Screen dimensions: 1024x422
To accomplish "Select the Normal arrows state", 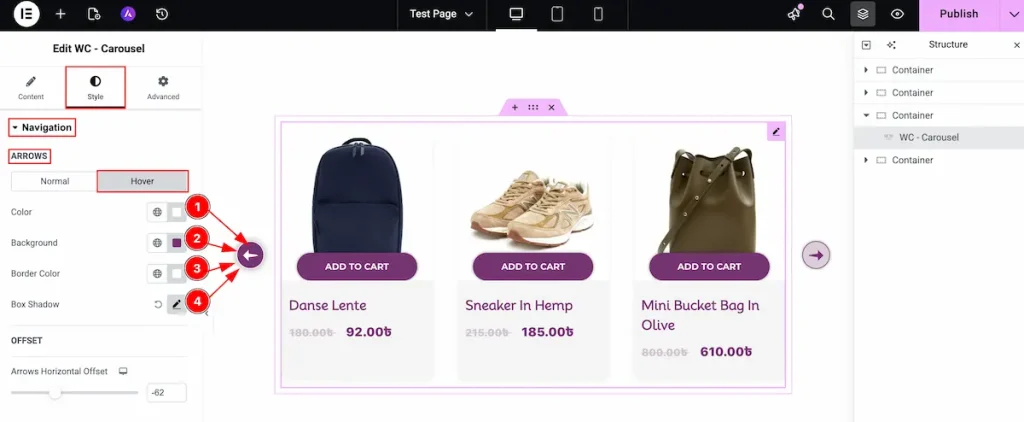I will point(55,181).
